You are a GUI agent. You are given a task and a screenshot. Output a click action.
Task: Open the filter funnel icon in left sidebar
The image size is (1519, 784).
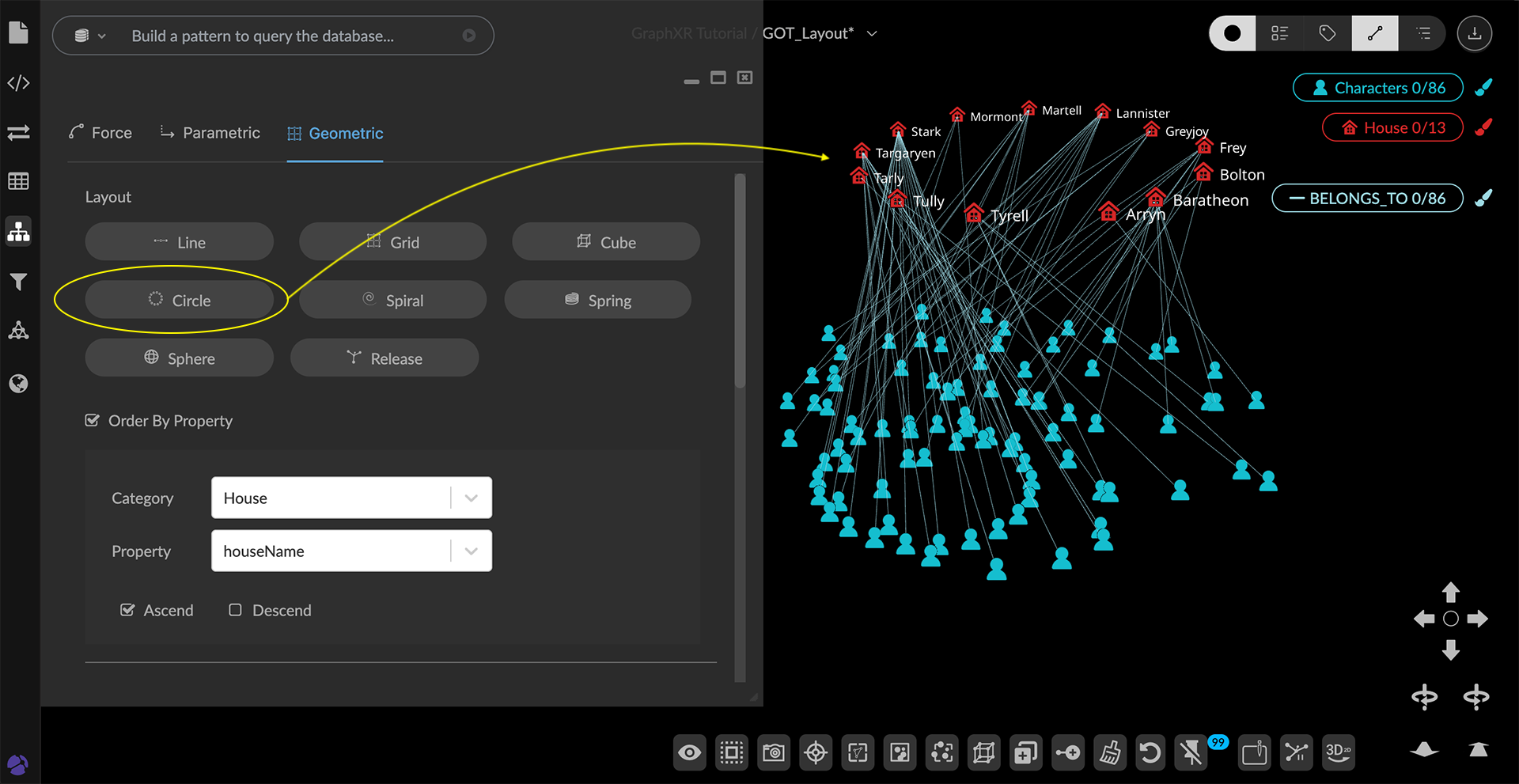18,282
